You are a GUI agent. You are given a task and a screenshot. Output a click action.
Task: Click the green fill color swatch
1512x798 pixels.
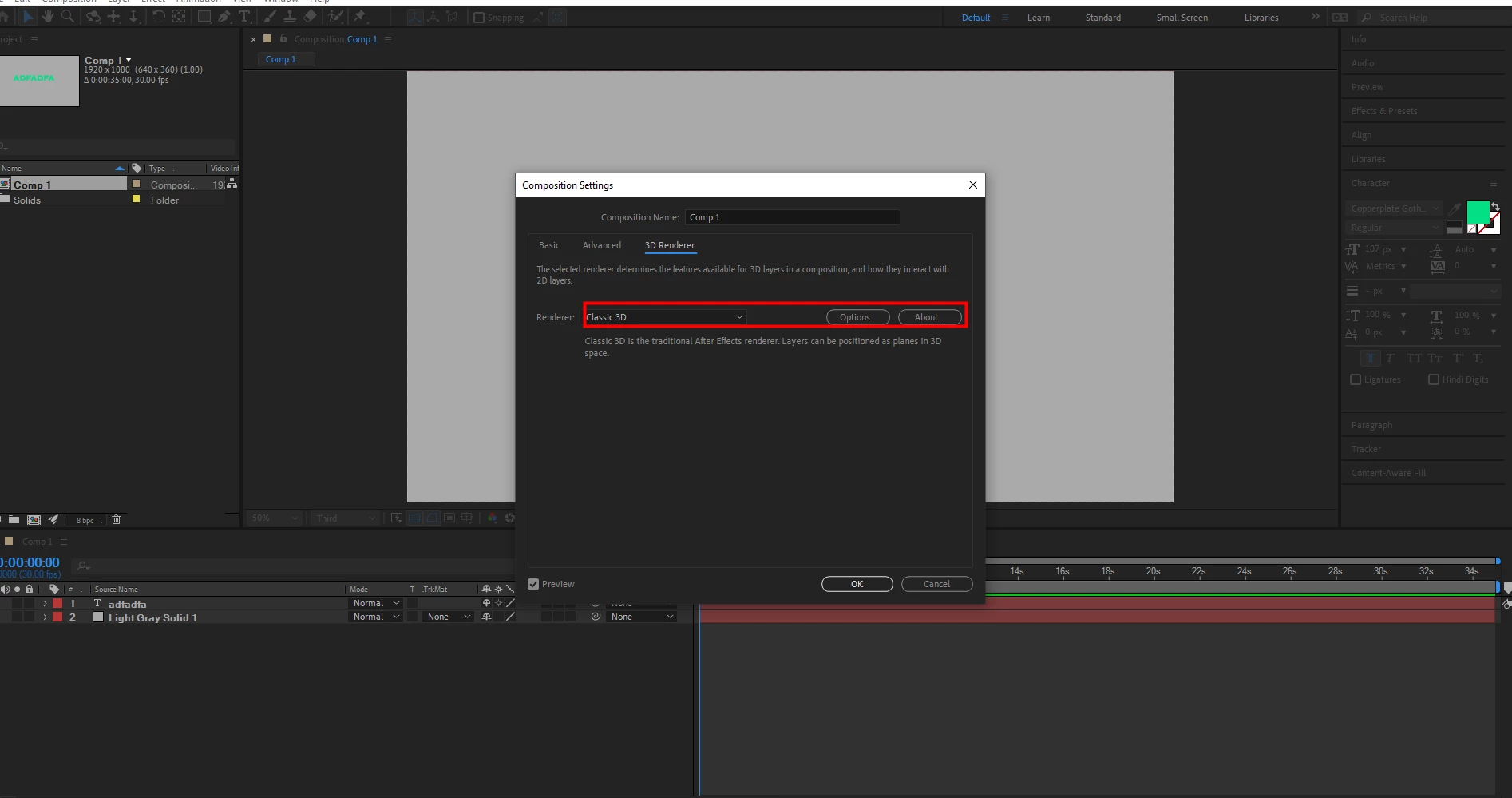(x=1478, y=212)
